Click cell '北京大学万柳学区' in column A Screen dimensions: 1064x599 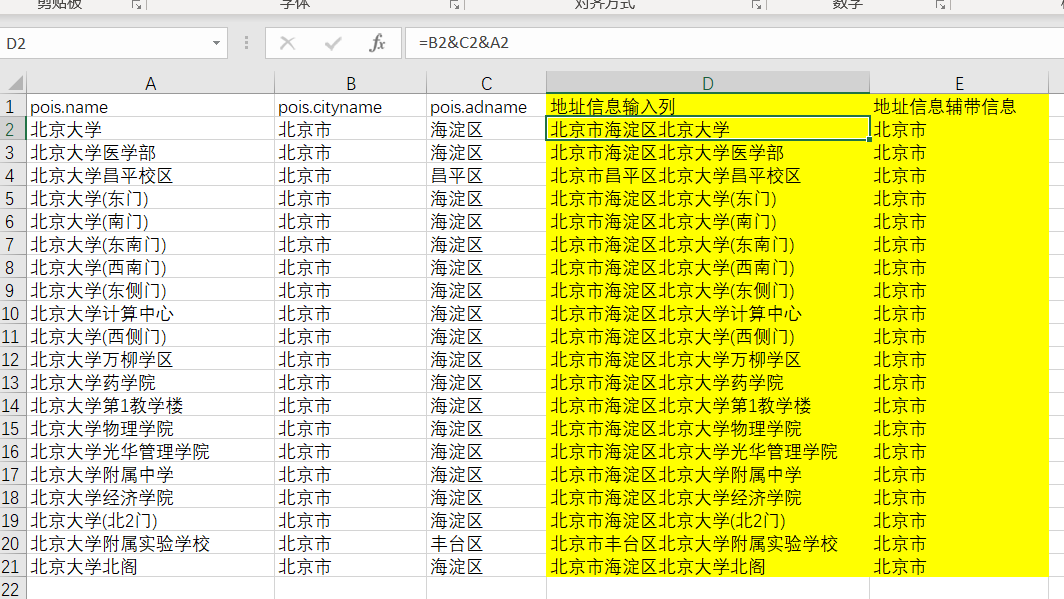tap(151, 360)
